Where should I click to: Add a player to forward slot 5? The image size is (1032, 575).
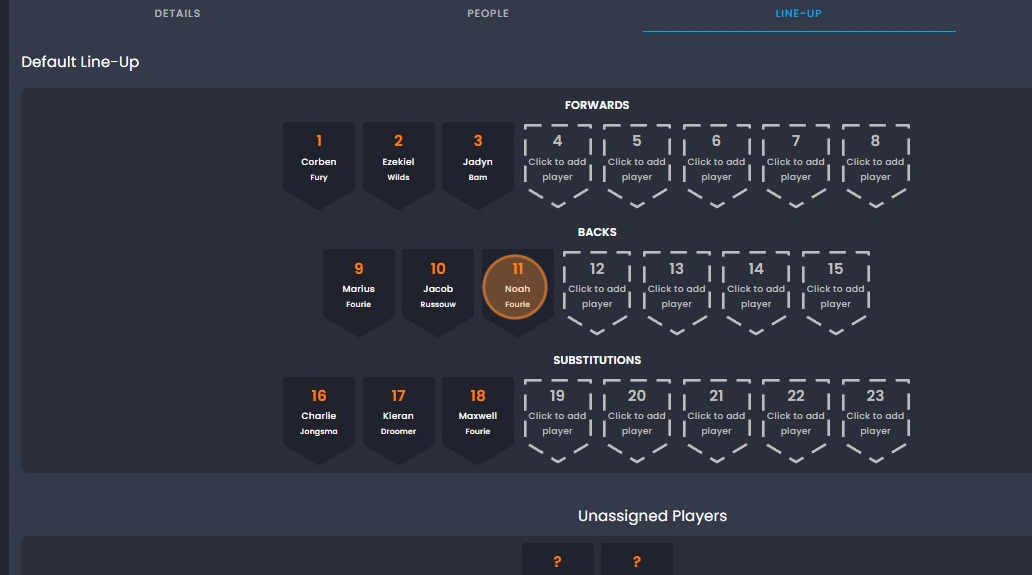(637, 165)
